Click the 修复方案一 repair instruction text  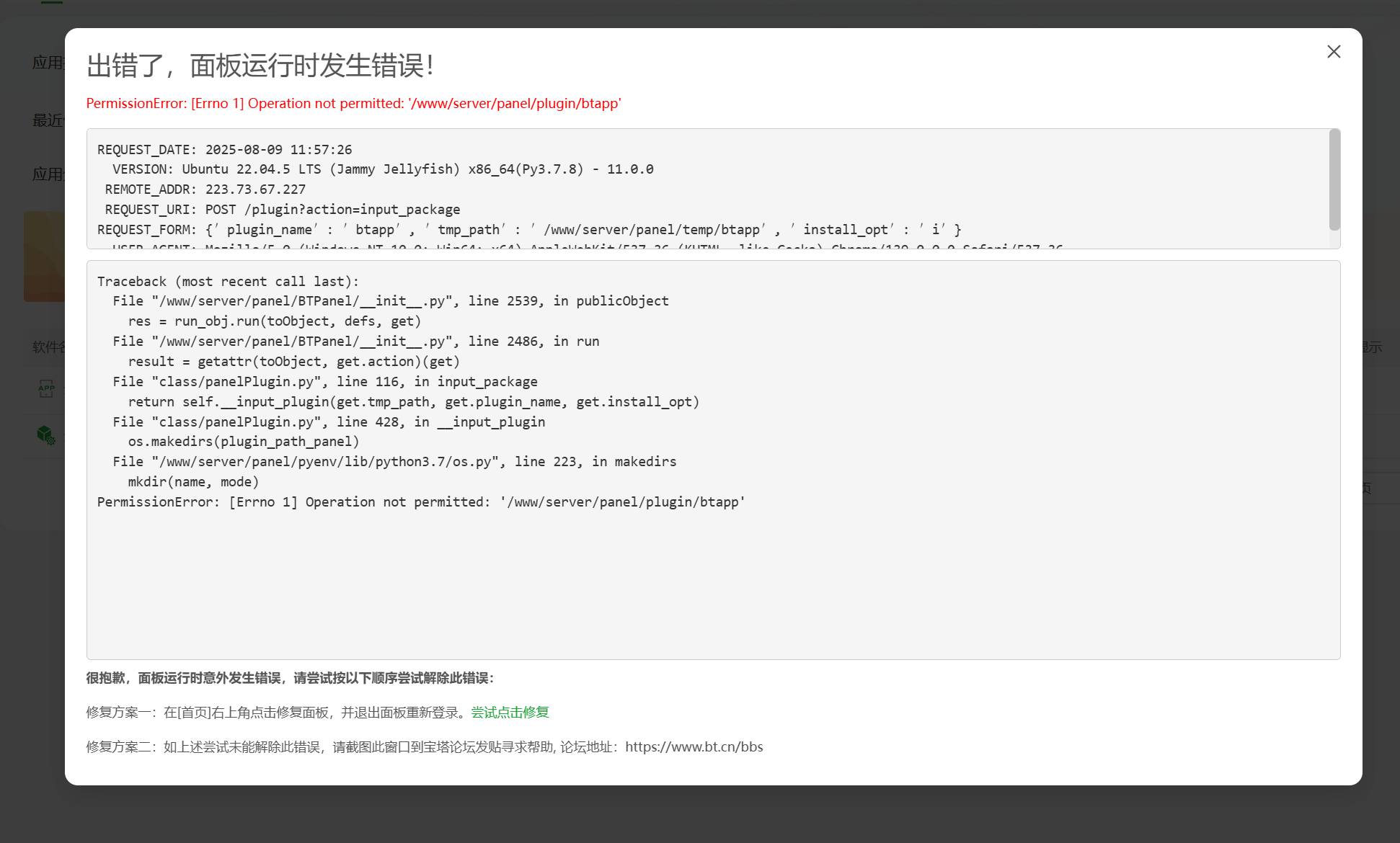point(278,713)
